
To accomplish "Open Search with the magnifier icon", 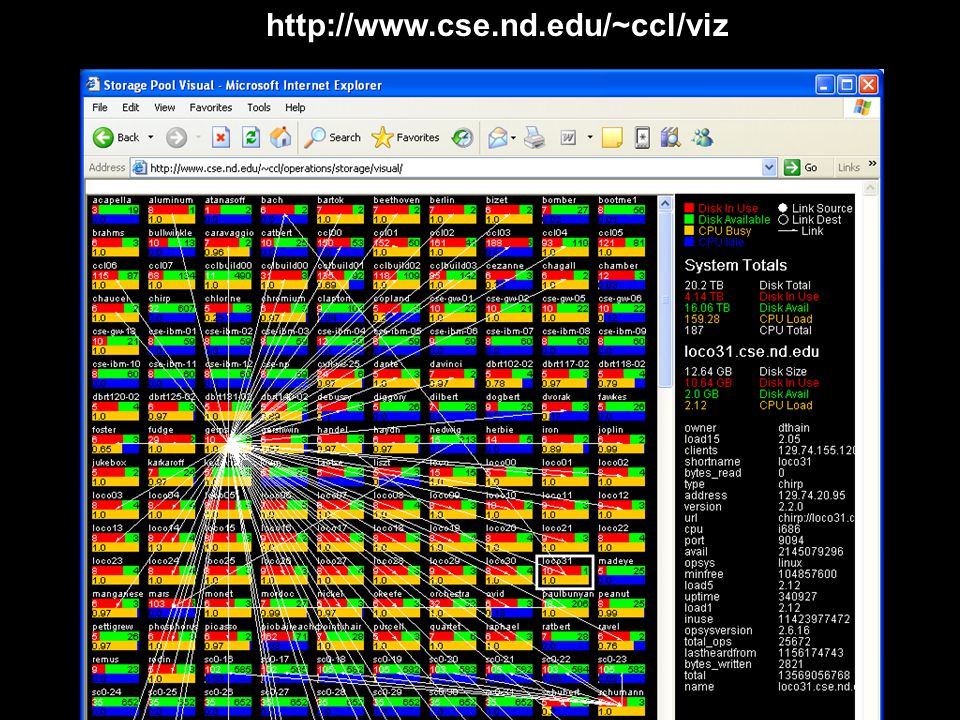I will [315, 137].
